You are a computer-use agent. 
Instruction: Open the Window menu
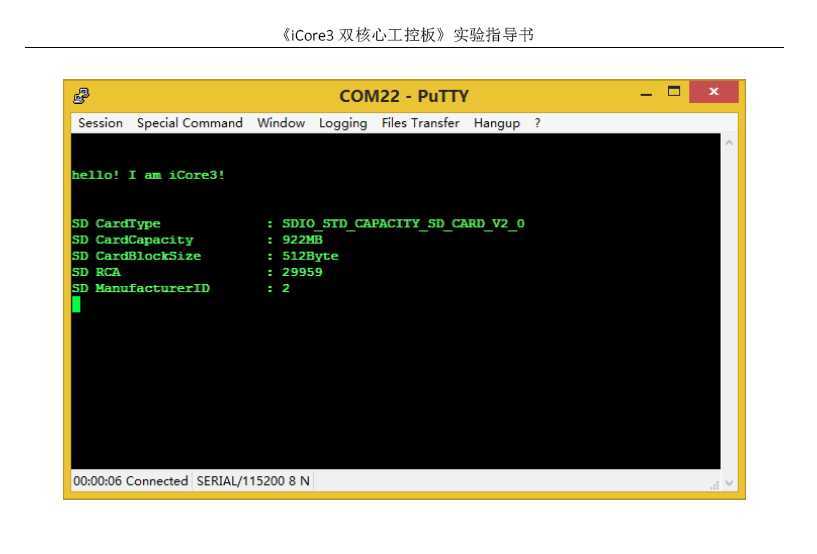pos(281,123)
